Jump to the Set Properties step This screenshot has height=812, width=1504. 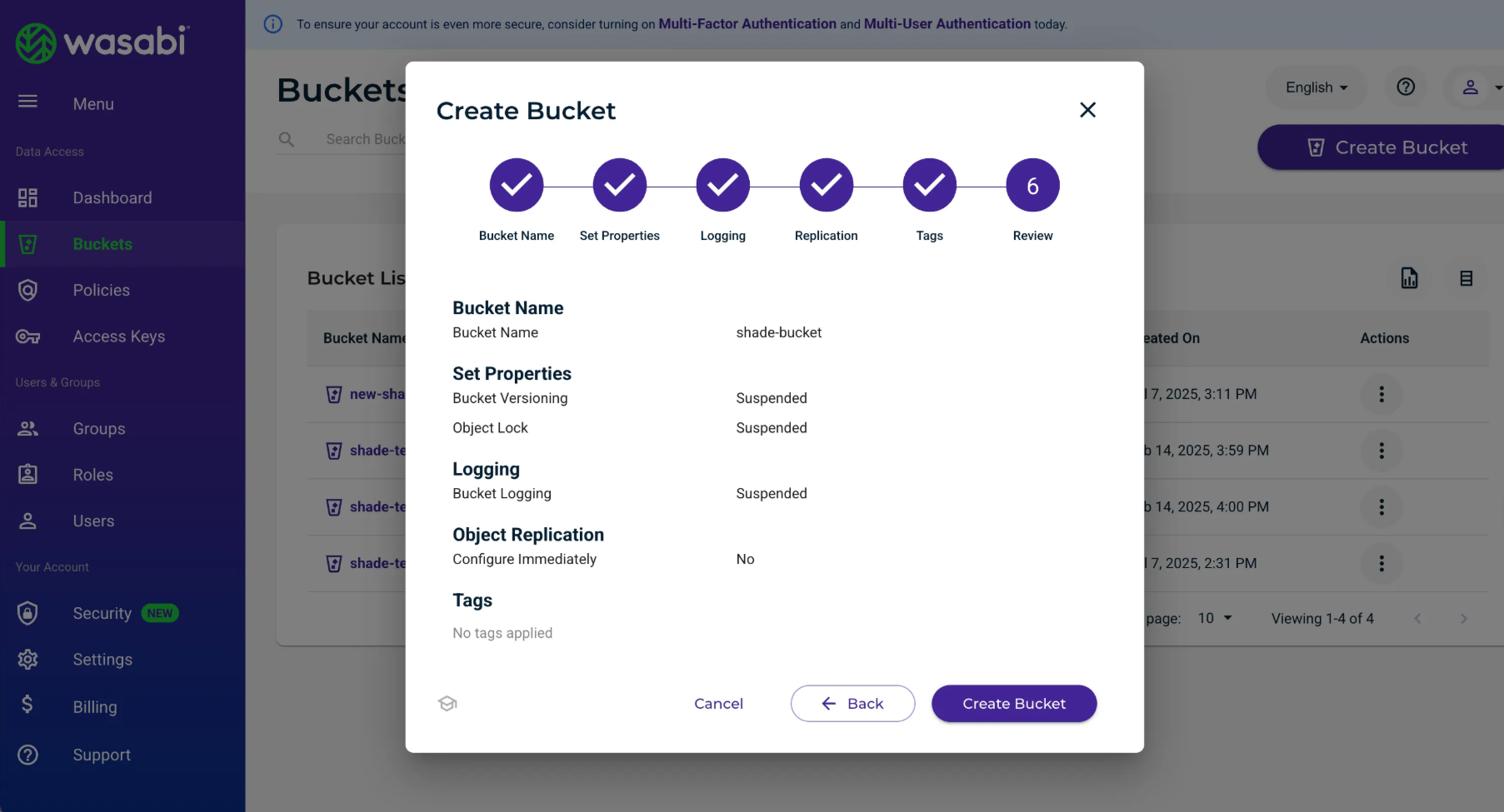click(x=619, y=185)
